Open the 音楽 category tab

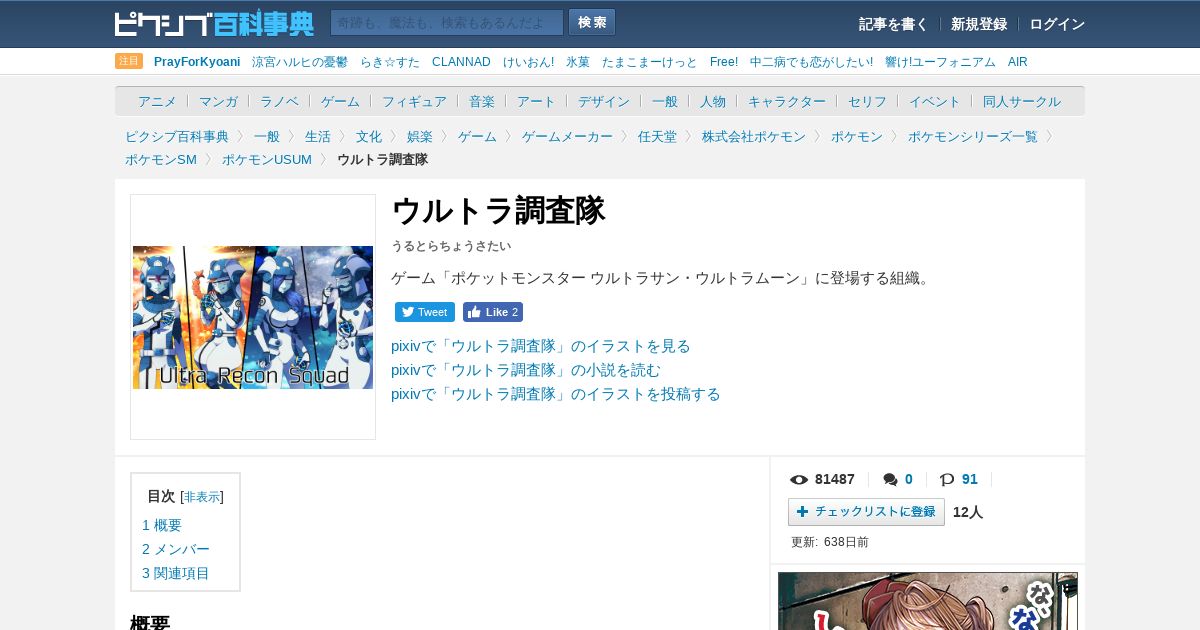[x=482, y=101]
